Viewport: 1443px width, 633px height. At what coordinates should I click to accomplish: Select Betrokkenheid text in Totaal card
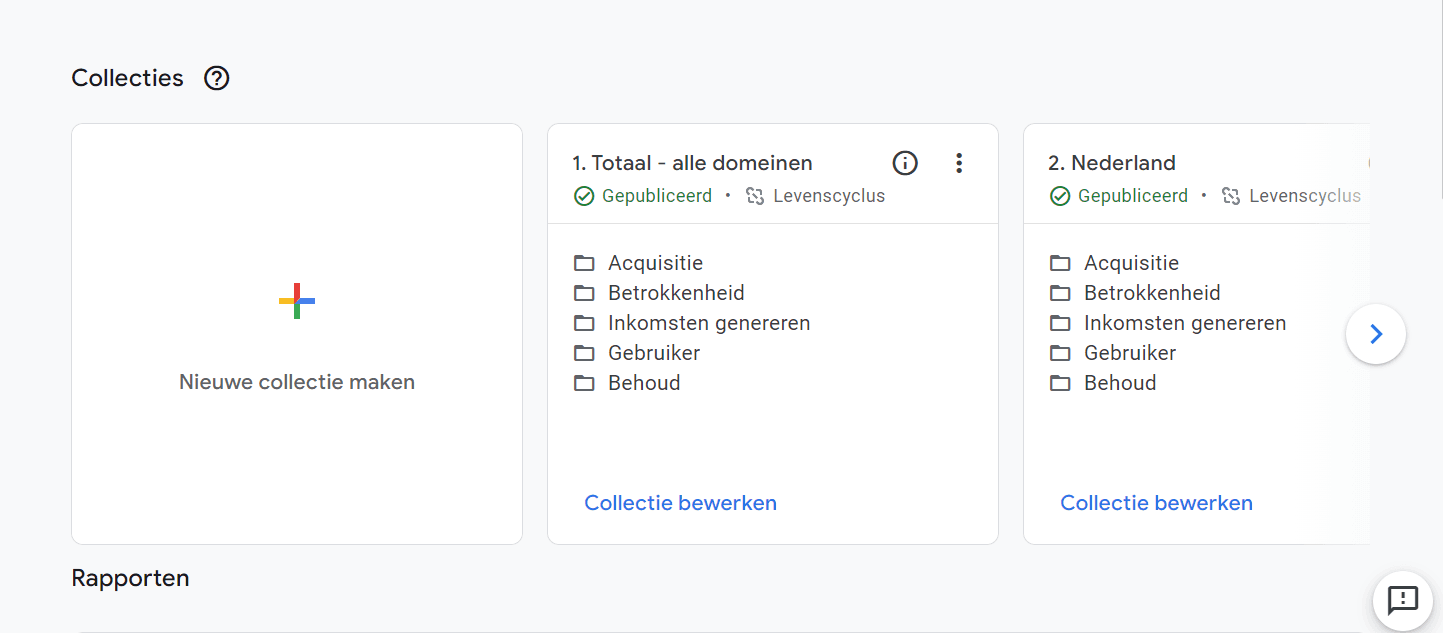click(676, 293)
